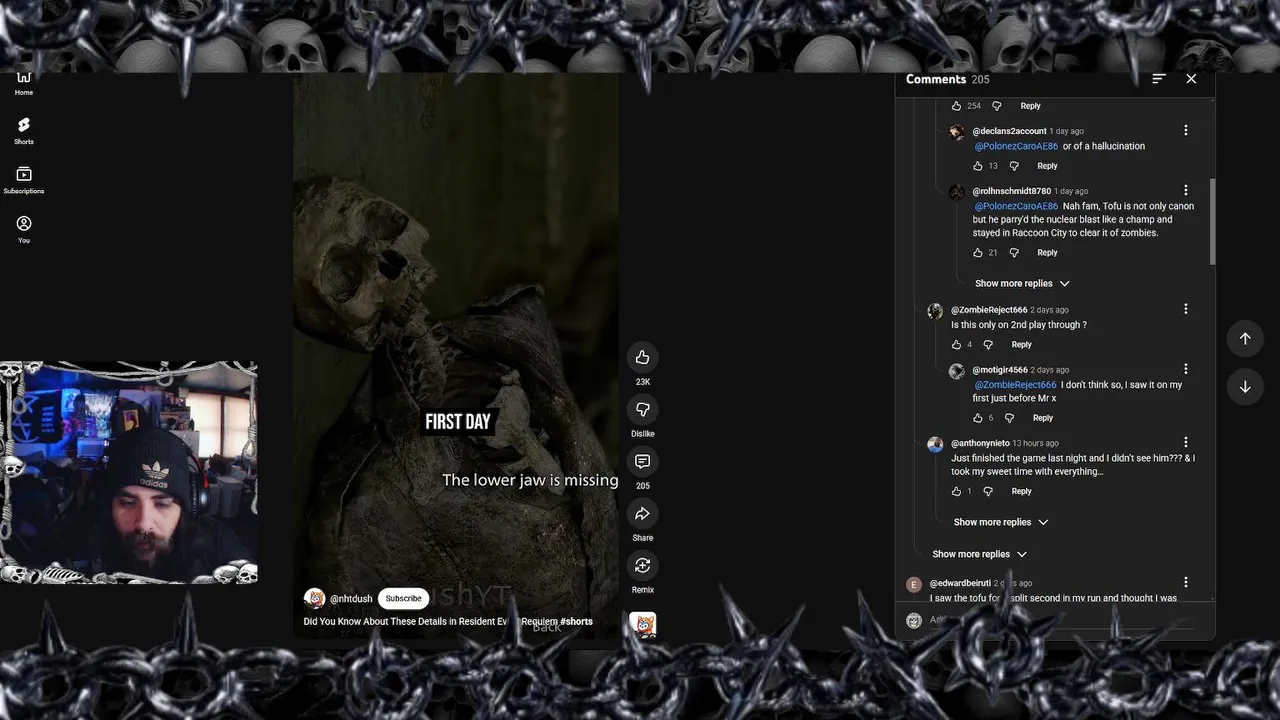Expand Show more replies below rolhnschmidt8780

(1022, 283)
